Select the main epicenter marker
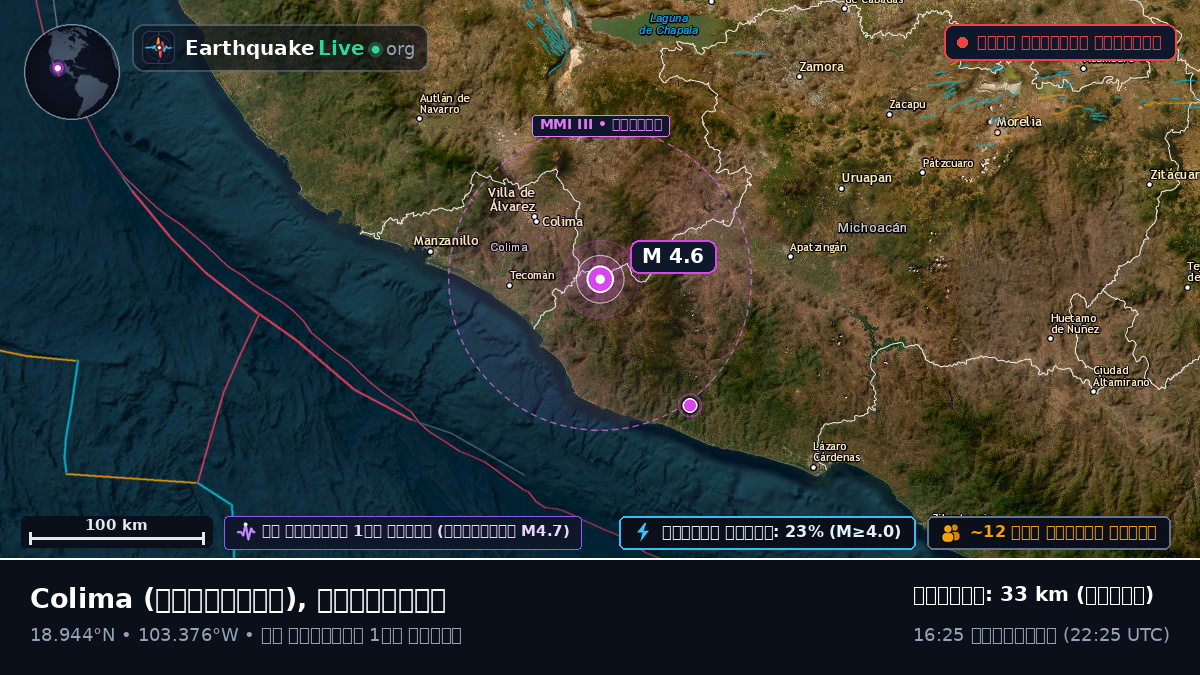 point(600,279)
